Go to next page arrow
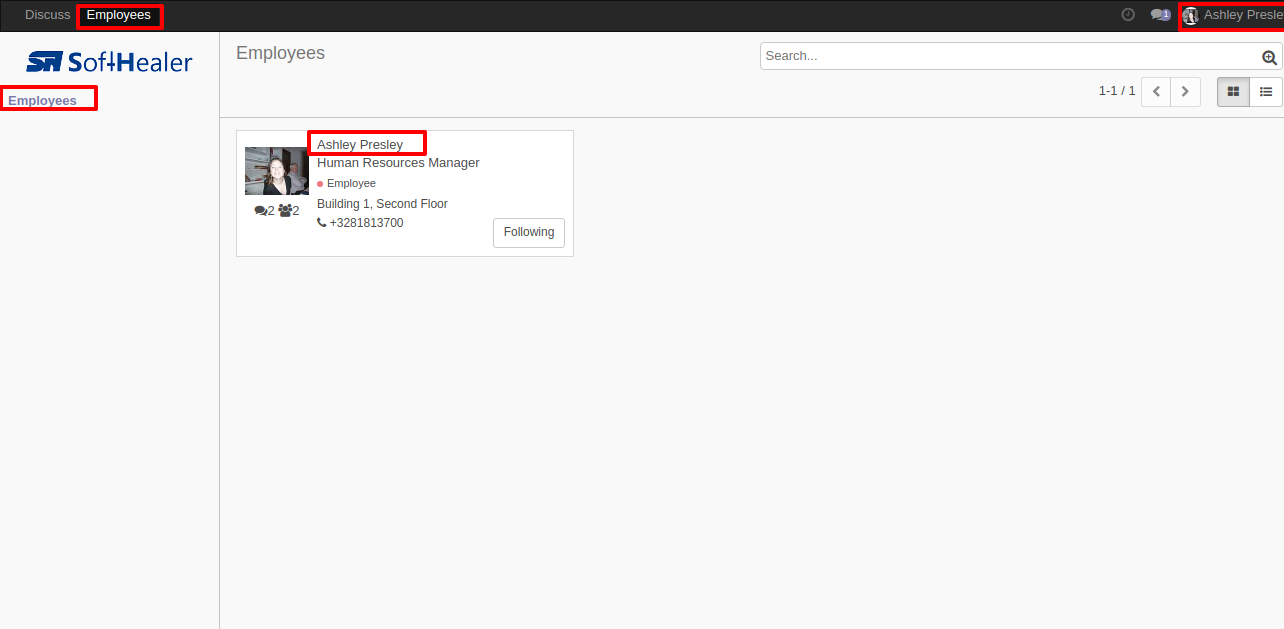The width and height of the screenshot is (1284, 629). click(1185, 91)
